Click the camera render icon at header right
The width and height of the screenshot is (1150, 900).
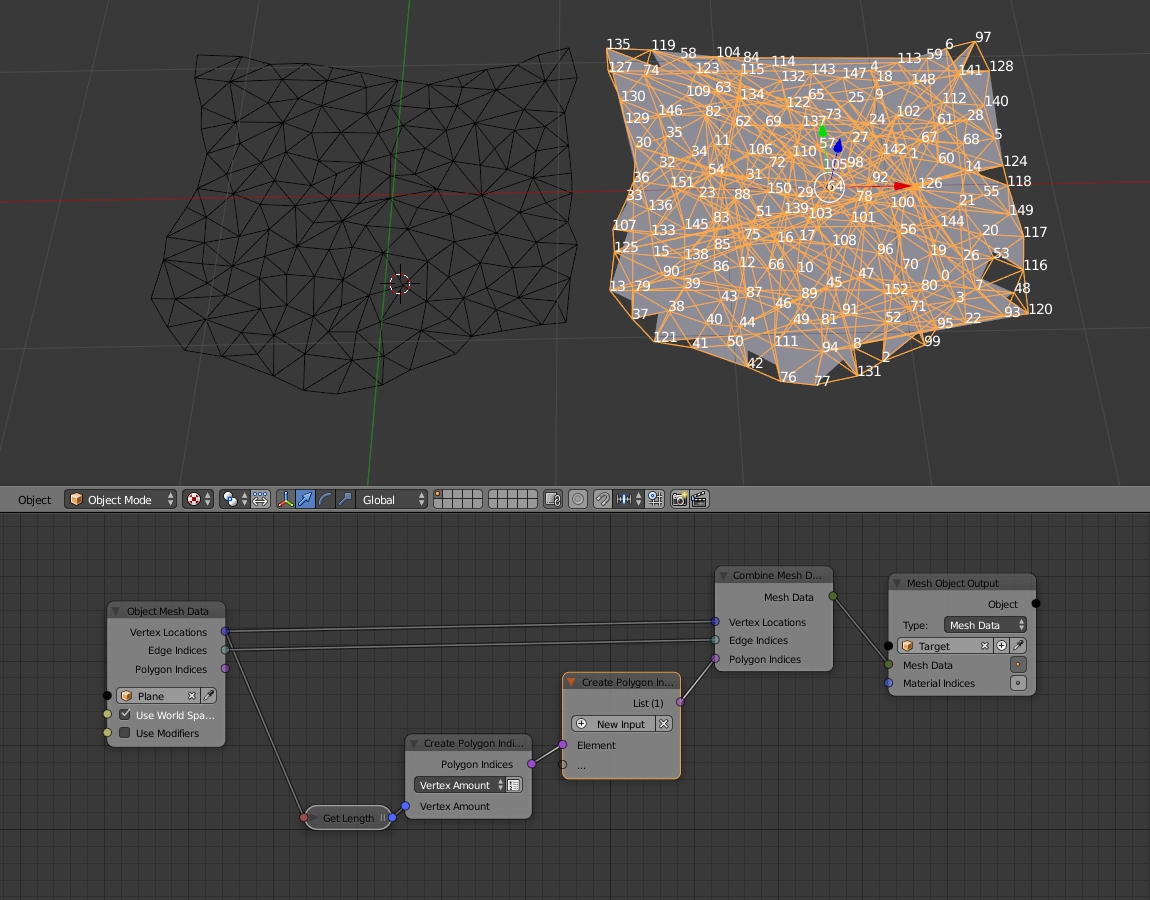click(677, 500)
